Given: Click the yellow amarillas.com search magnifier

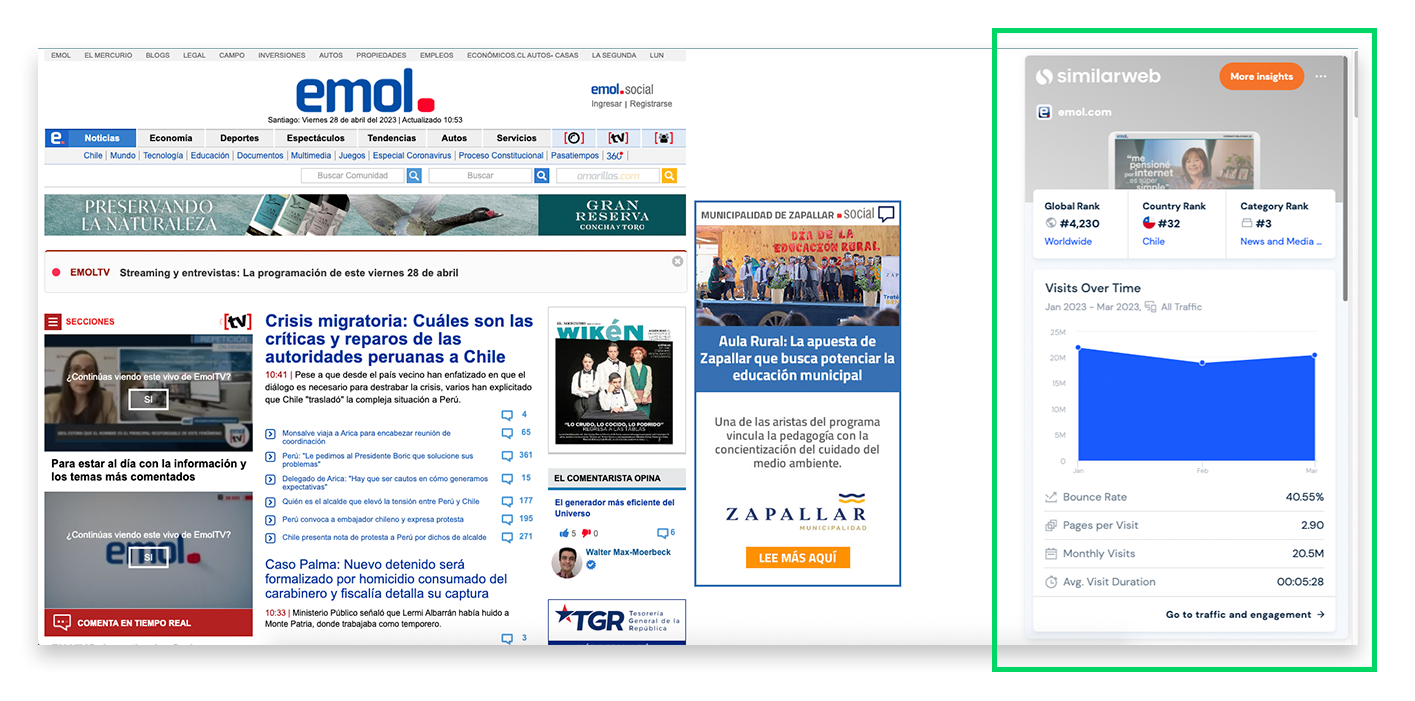Looking at the screenshot, I should pyautogui.click(x=670, y=176).
